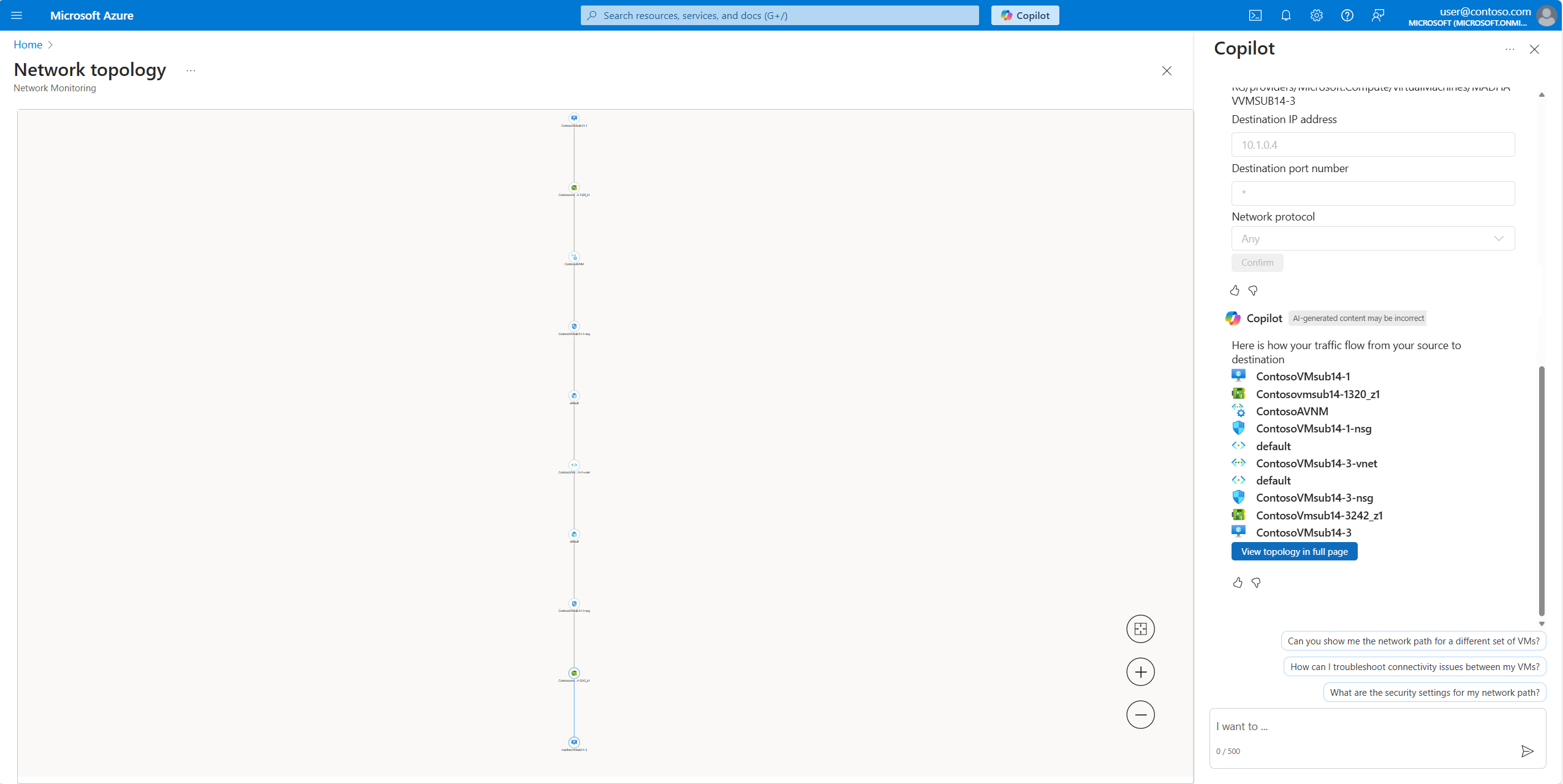The width and height of the screenshot is (1563, 784).
Task: Navigate to Home breadcrumb link
Action: (28, 45)
